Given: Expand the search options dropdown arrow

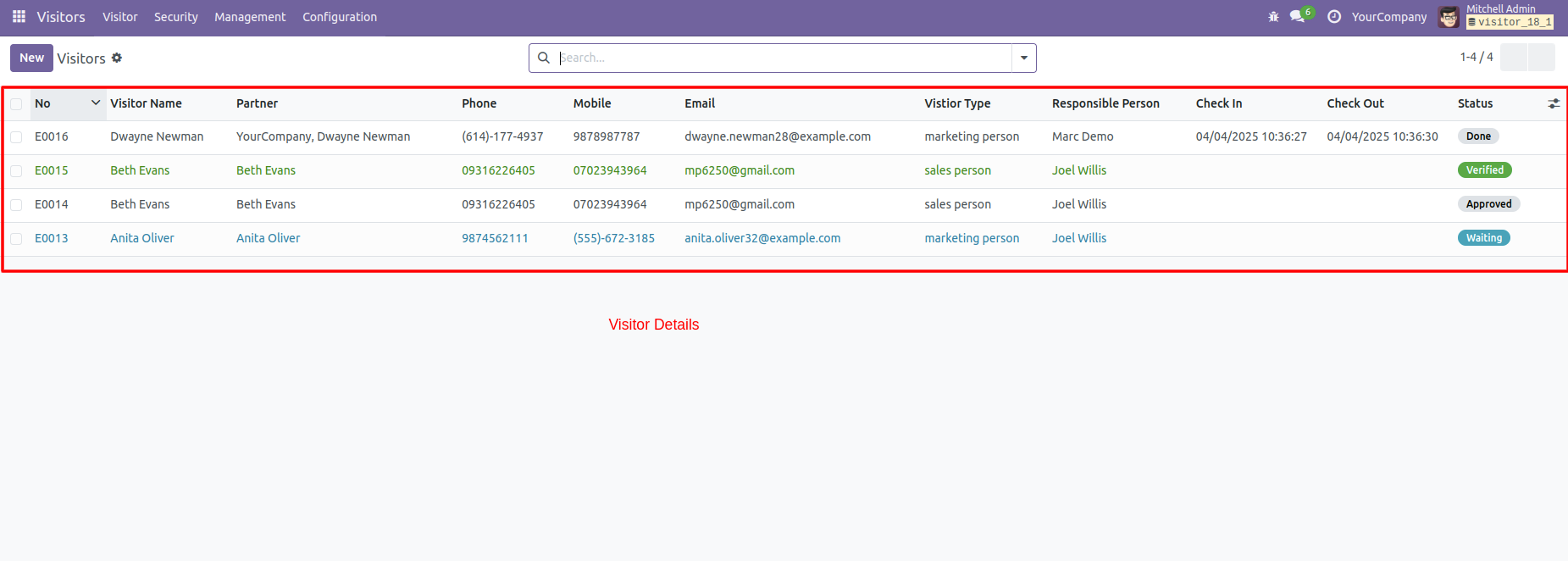Looking at the screenshot, I should (1024, 58).
